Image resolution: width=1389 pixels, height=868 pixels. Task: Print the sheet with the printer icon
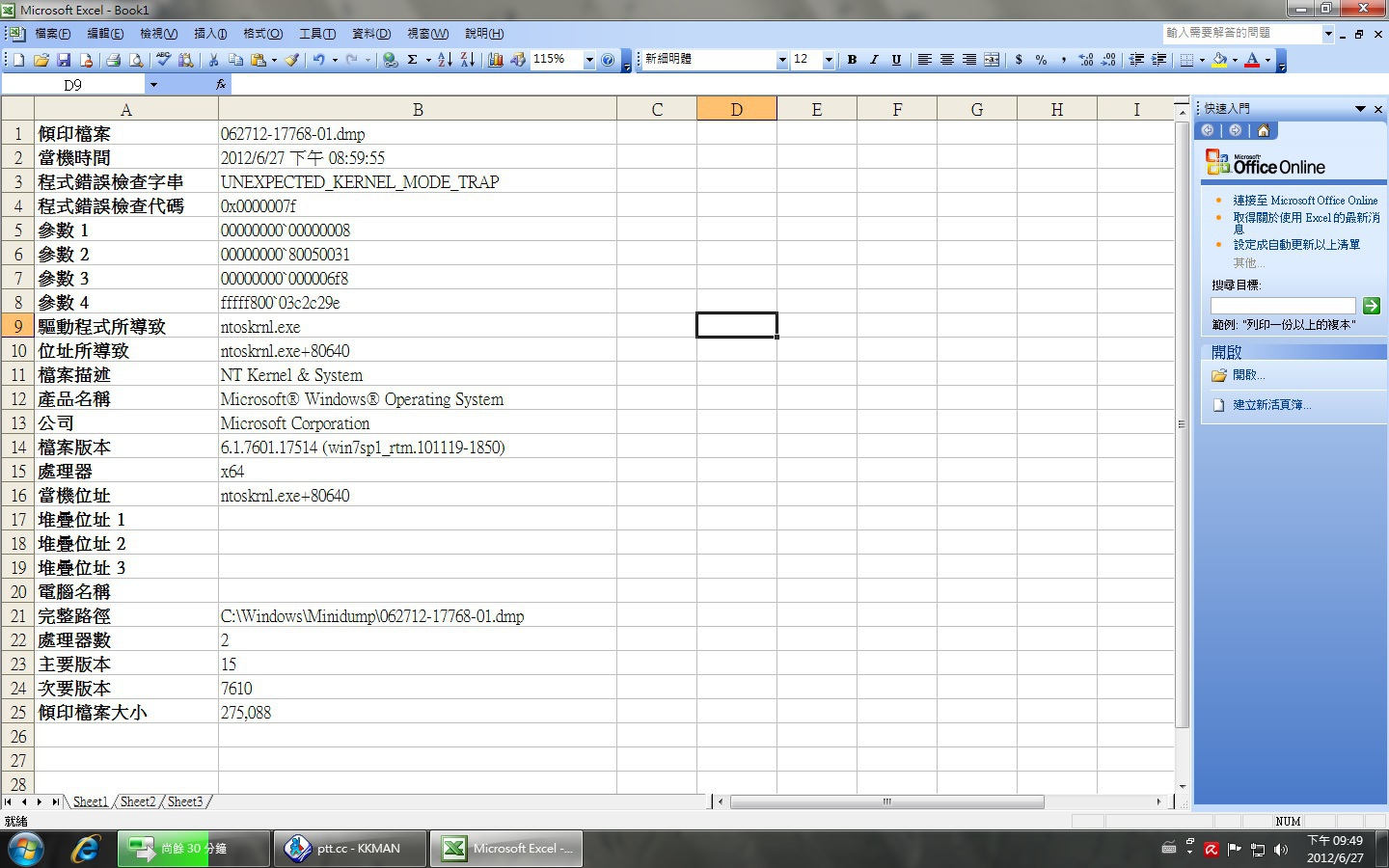pyautogui.click(x=113, y=60)
